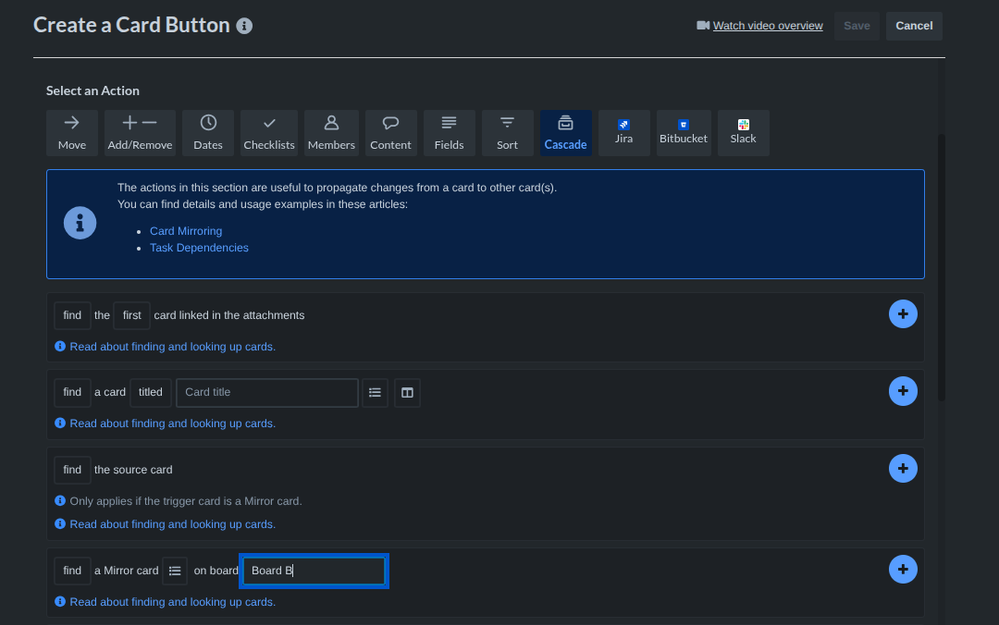Screen dimensions: 999x625
Task: Open 'Read about finding' link under source card row
Action: [173, 524]
